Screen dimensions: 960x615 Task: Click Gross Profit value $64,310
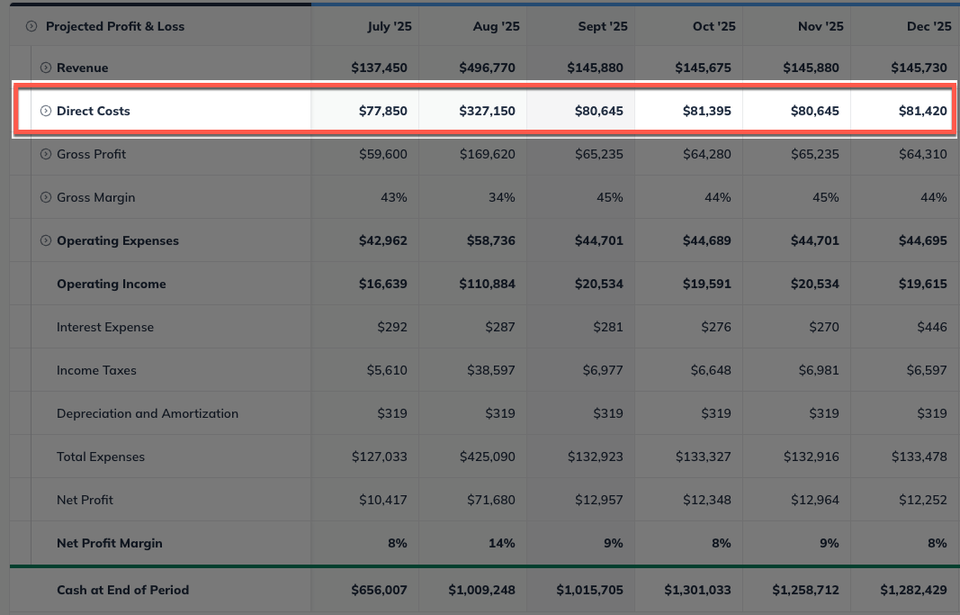click(x=923, y=154)
